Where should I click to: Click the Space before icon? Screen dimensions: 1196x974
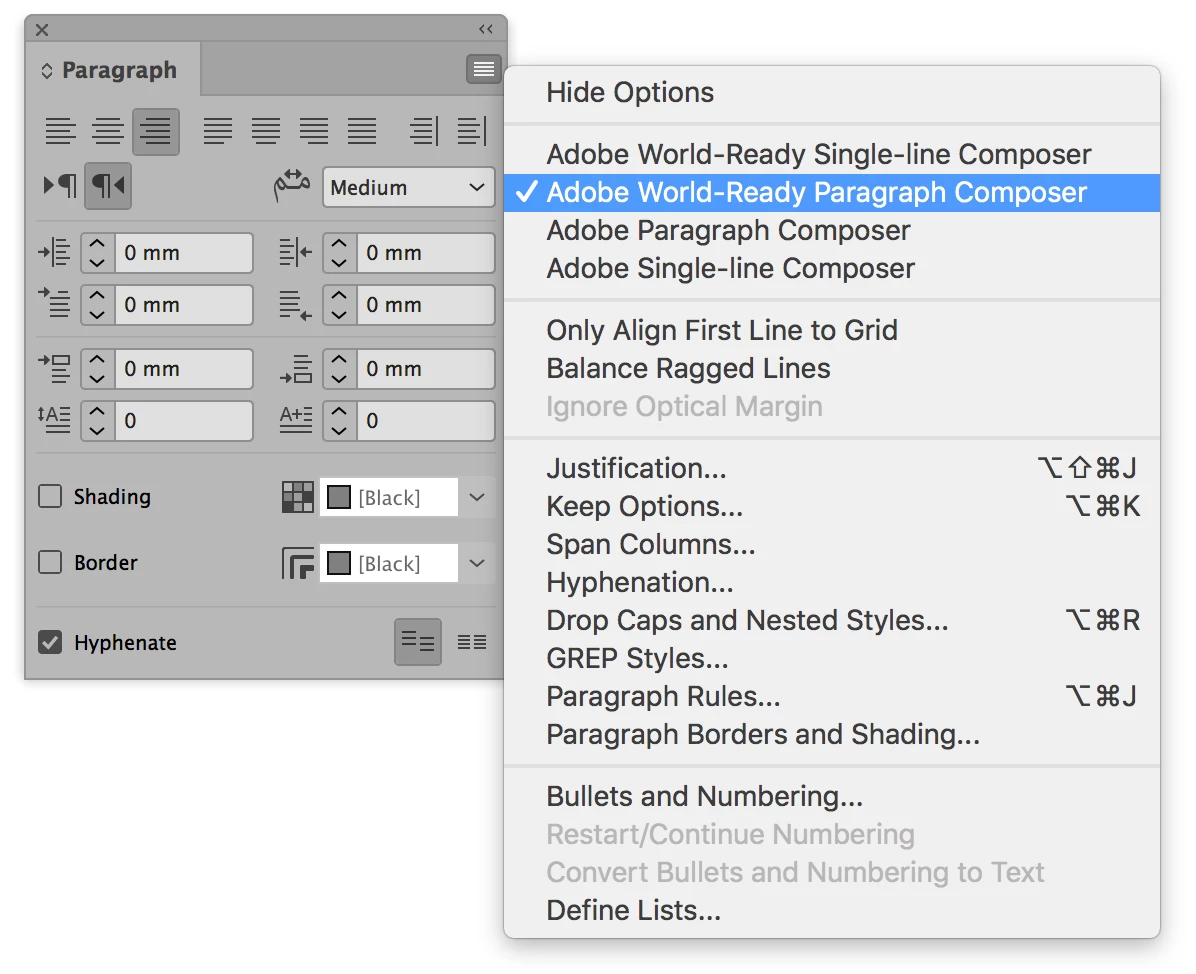click(x=55, y=368)
